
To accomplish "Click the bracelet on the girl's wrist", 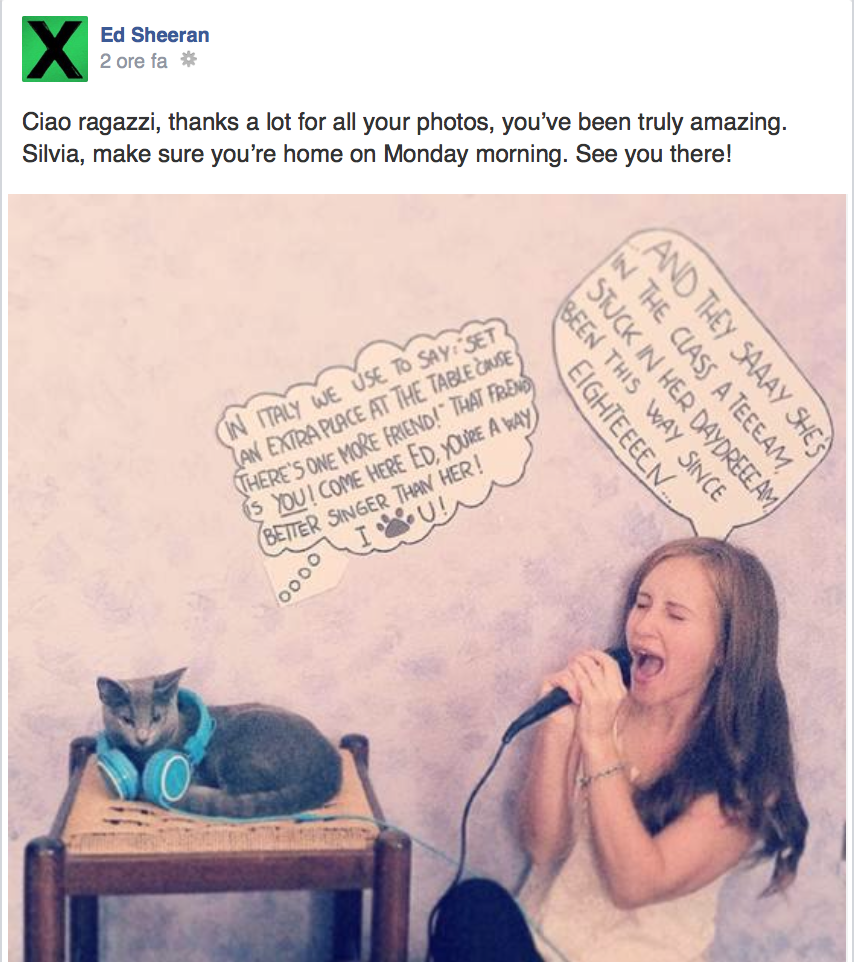I will click(601, 774).
